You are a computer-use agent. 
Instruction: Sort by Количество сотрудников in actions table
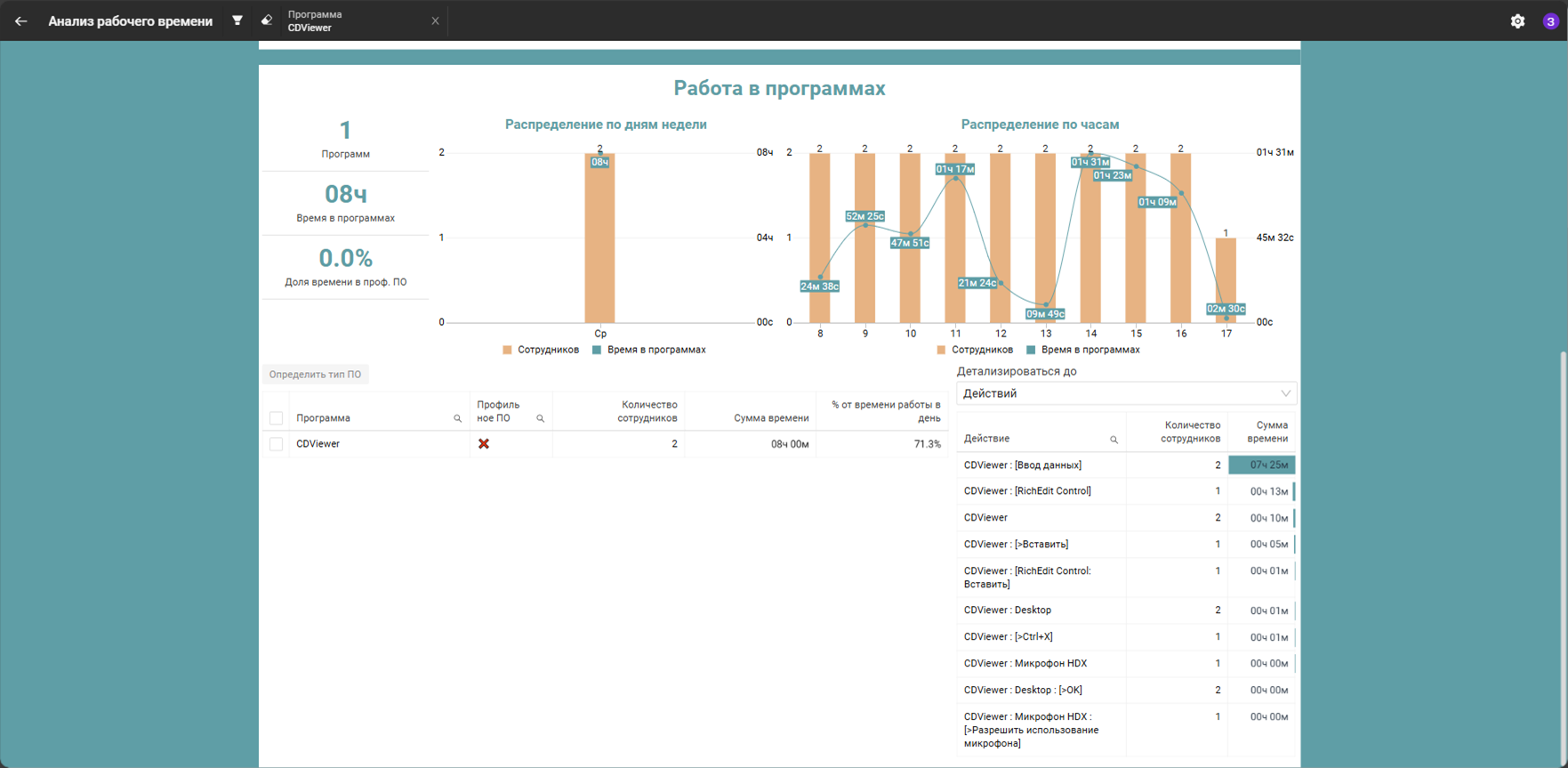pos(1190,432)
